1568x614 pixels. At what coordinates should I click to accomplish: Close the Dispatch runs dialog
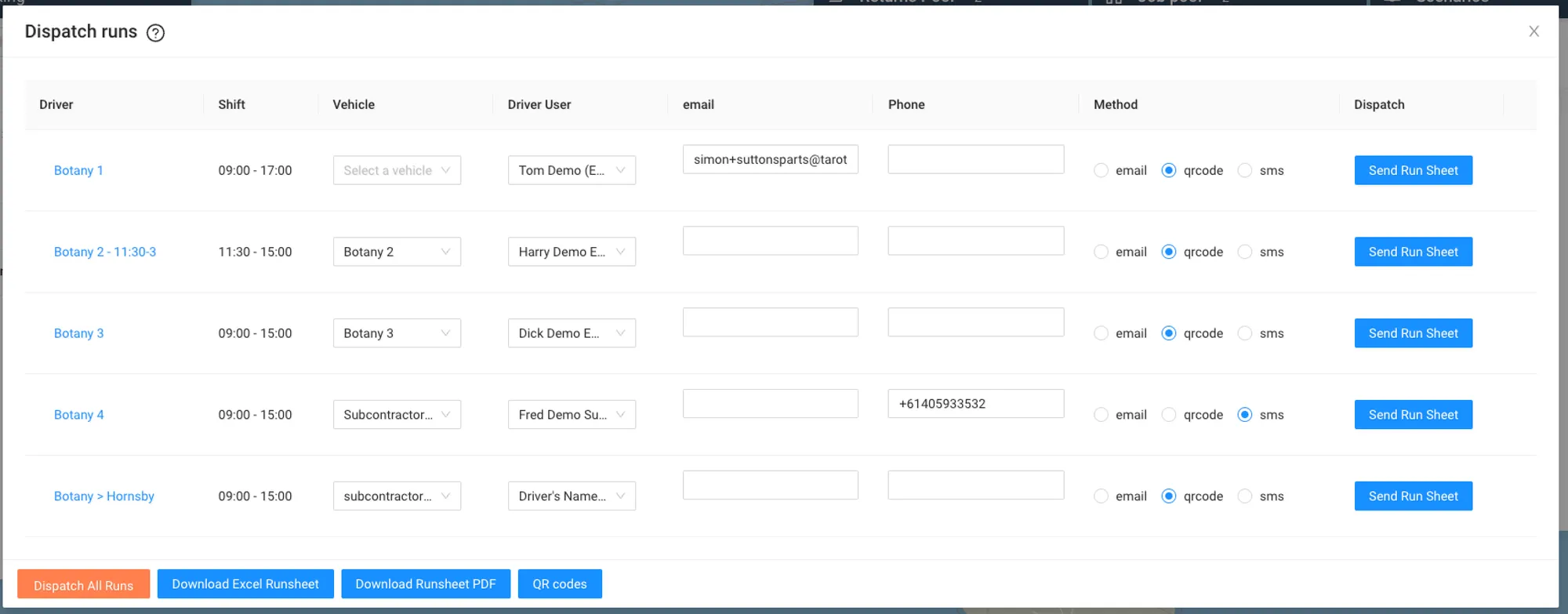click(x=1534, y=31)
